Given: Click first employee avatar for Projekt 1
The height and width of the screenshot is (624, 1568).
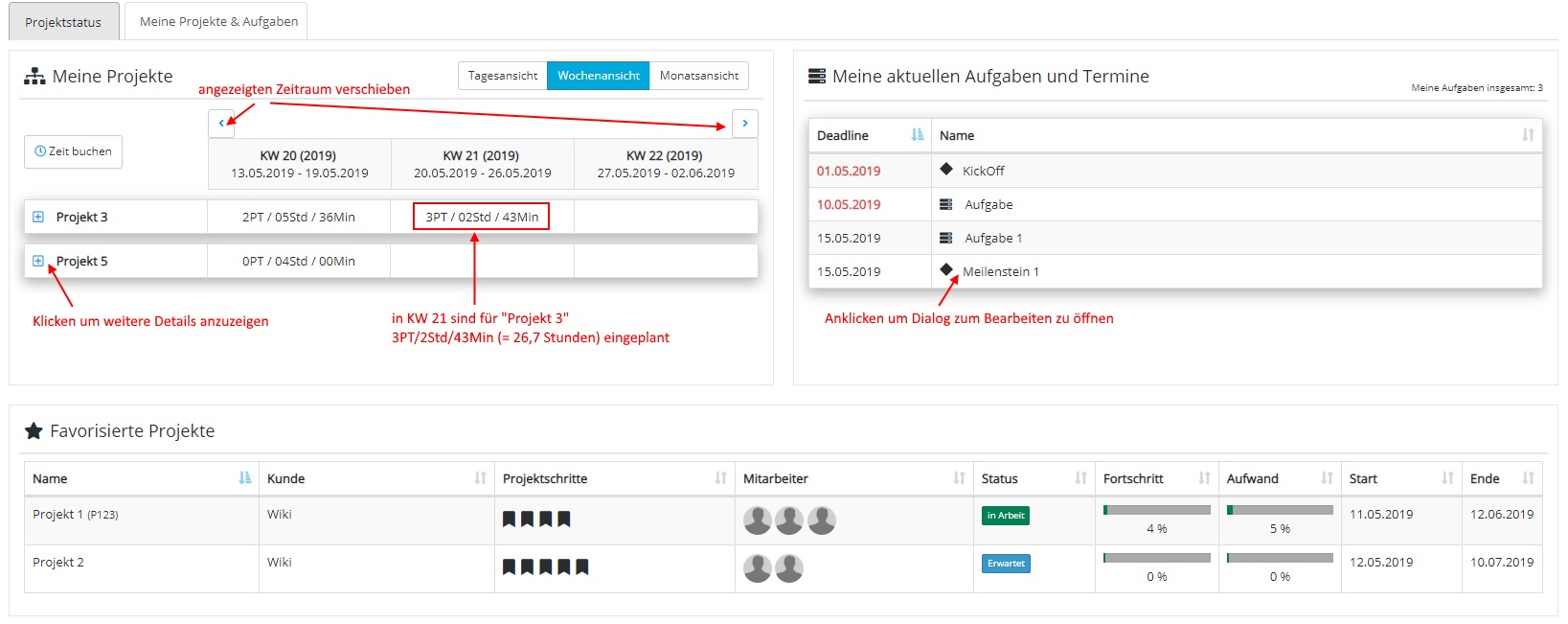Looking at the screenshot, I should point(758,520).
